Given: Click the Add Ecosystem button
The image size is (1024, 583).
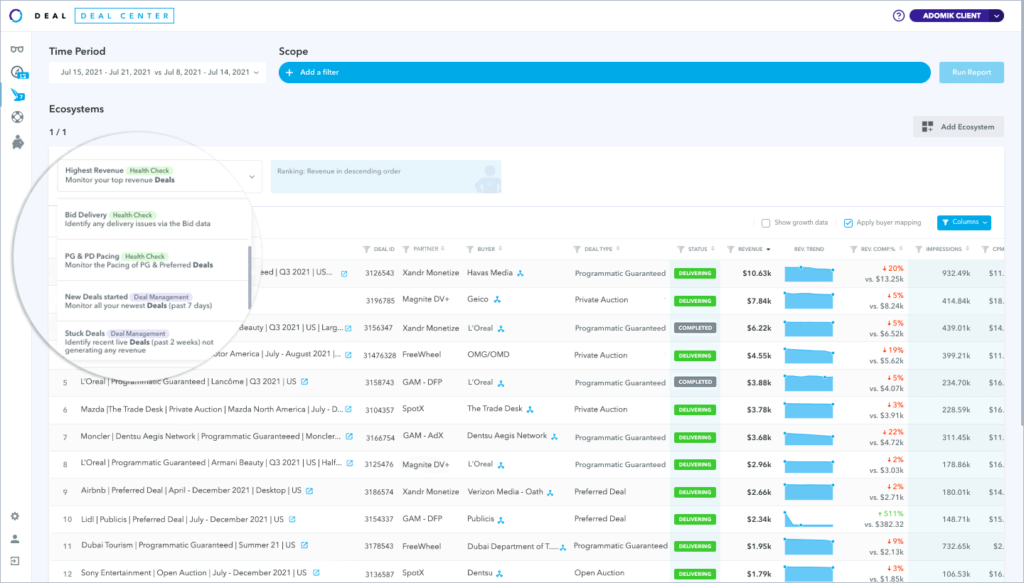Looking at the screenshot, I should click(x=958, y=127).
